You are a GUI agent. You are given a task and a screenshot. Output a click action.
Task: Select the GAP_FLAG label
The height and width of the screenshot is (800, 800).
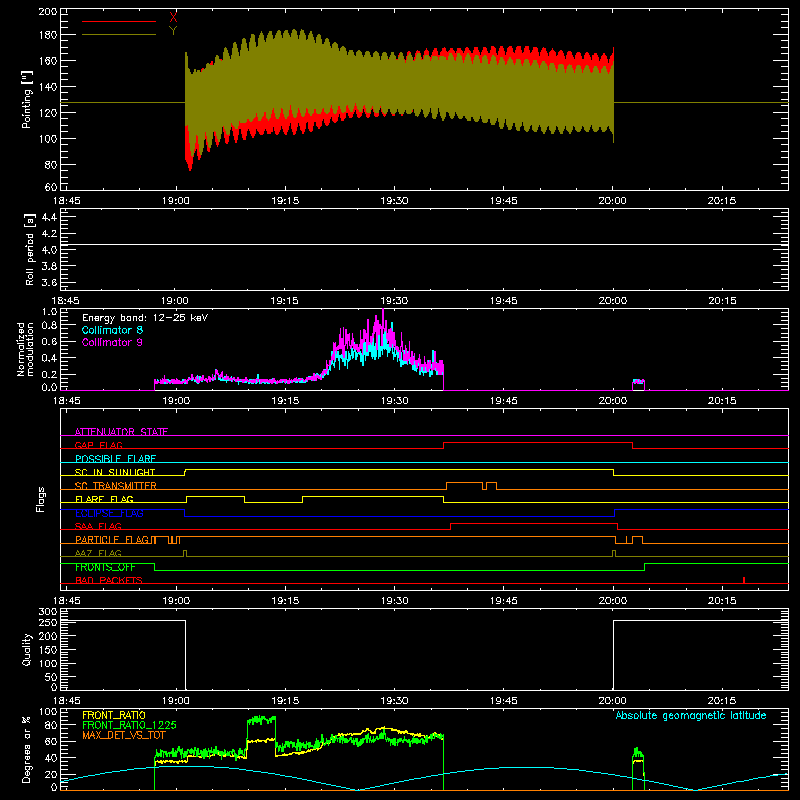click(98, 445)
